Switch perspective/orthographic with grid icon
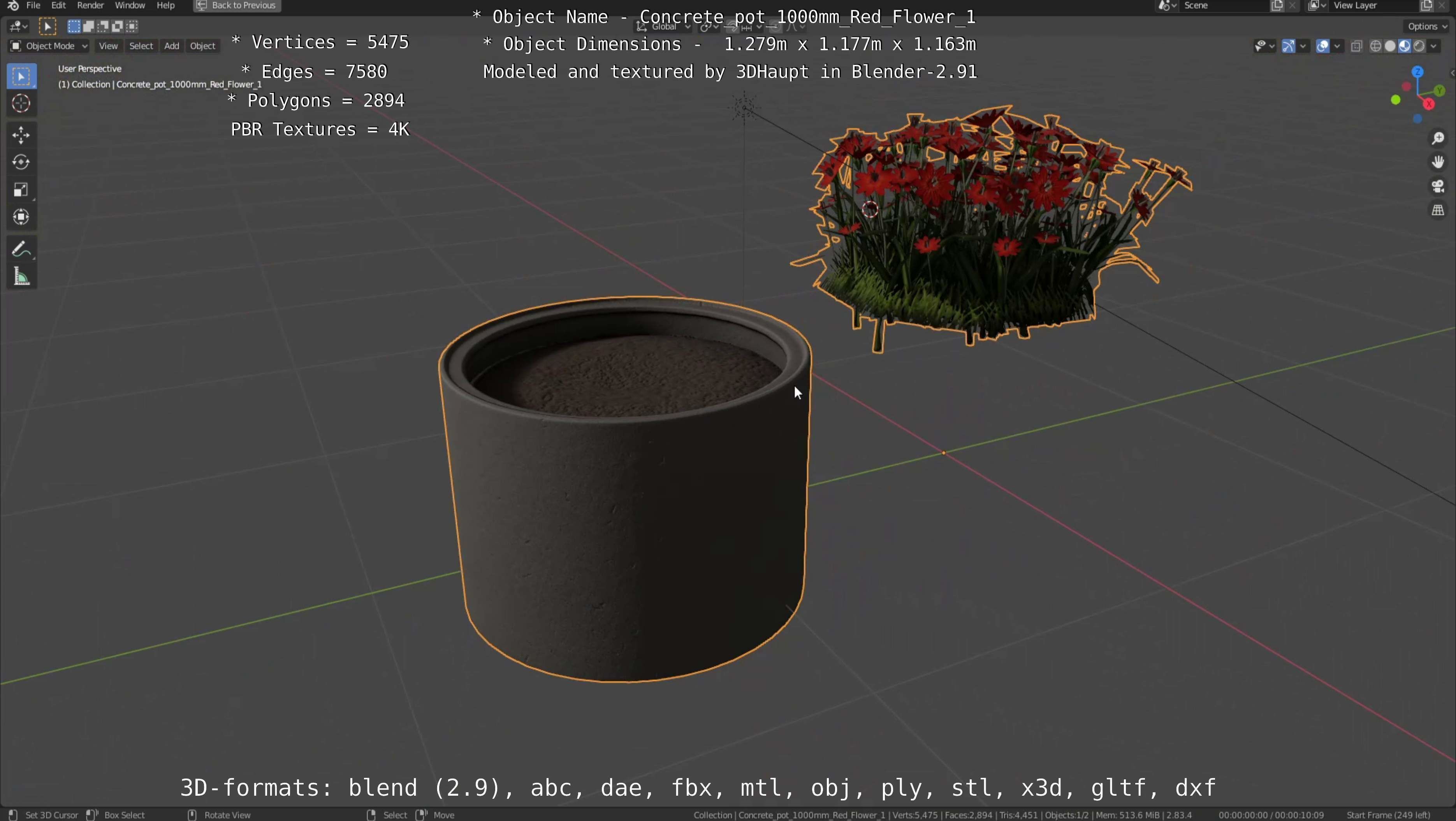The width and height of the screenshot is (1456, 821). pyautogui.click(x=1438, y=210)
